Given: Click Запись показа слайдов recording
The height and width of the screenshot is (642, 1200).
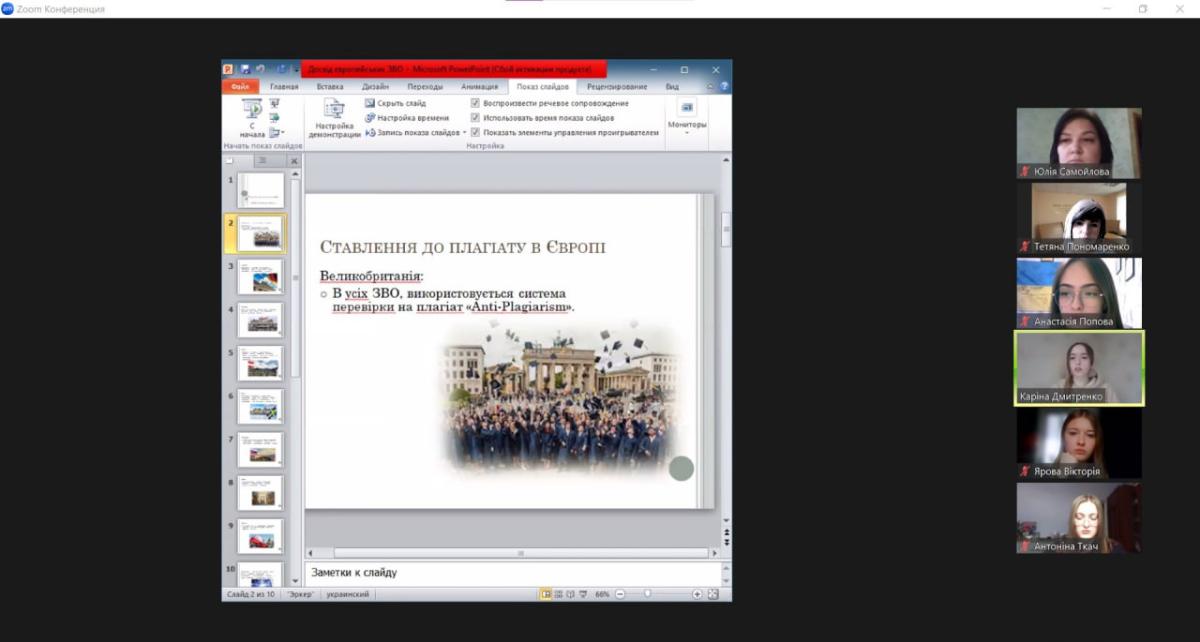Looking at the screenshot, I should coord(412,132).
